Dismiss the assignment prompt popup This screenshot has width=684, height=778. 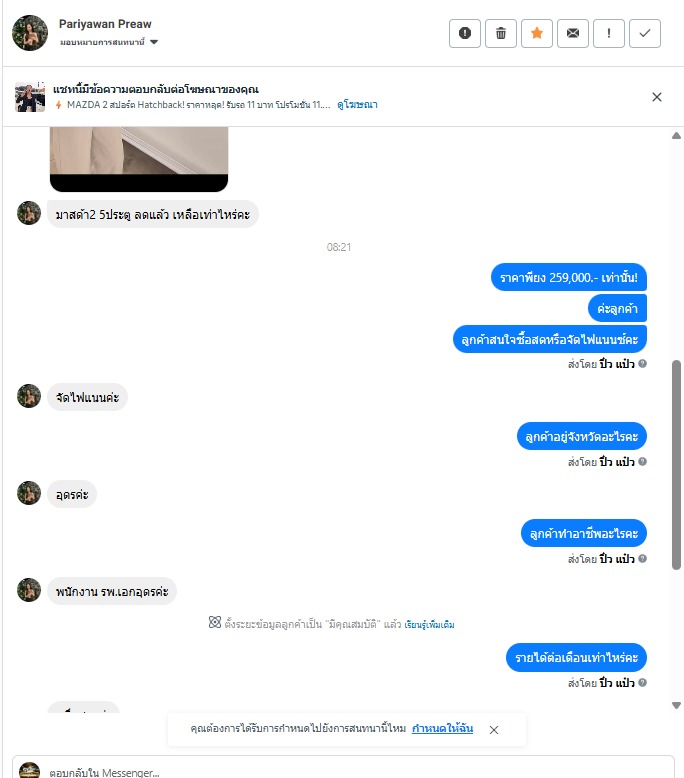click(x=494, y=729)
